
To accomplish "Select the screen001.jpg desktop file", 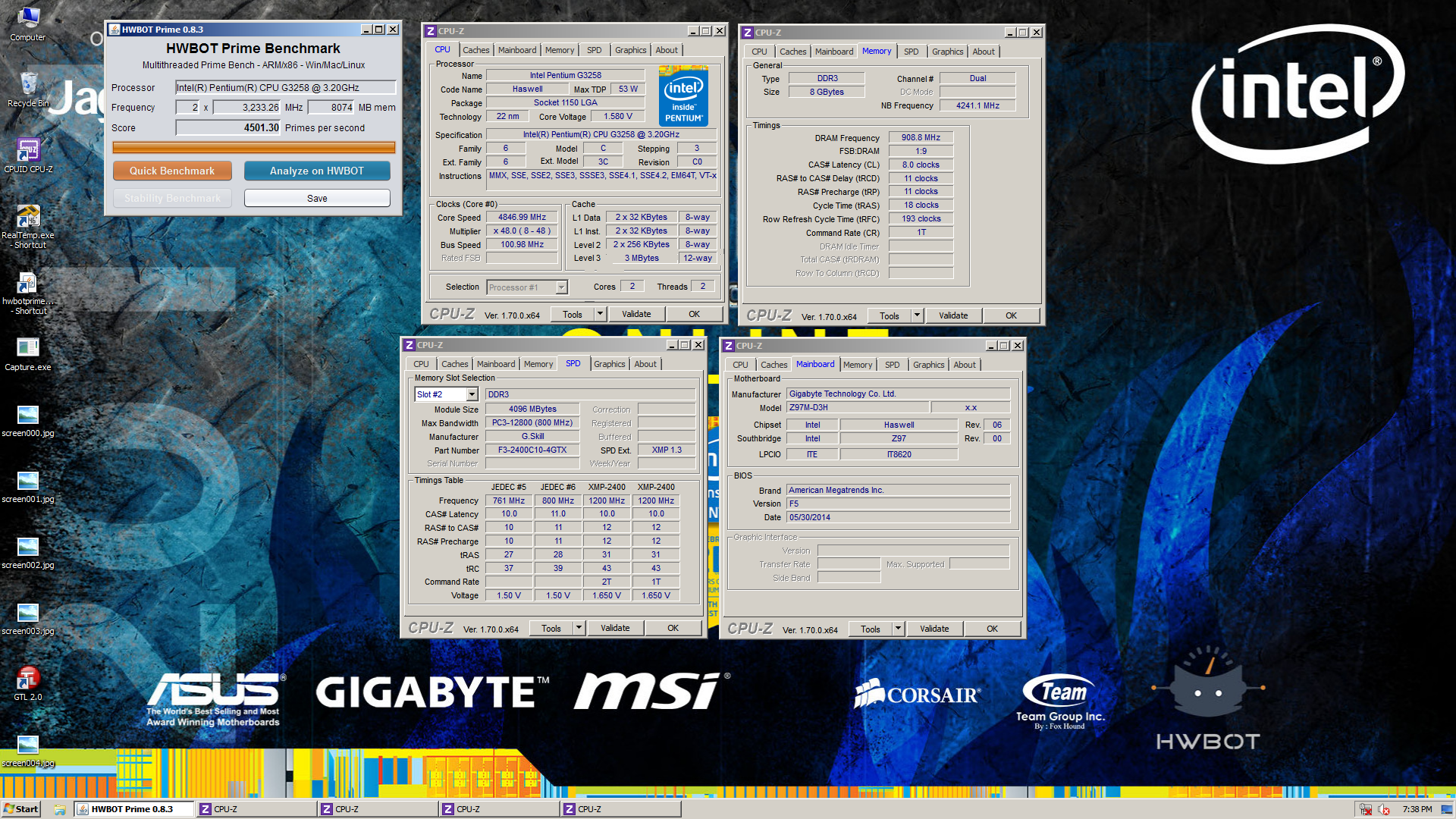I will tap(28, 485).
